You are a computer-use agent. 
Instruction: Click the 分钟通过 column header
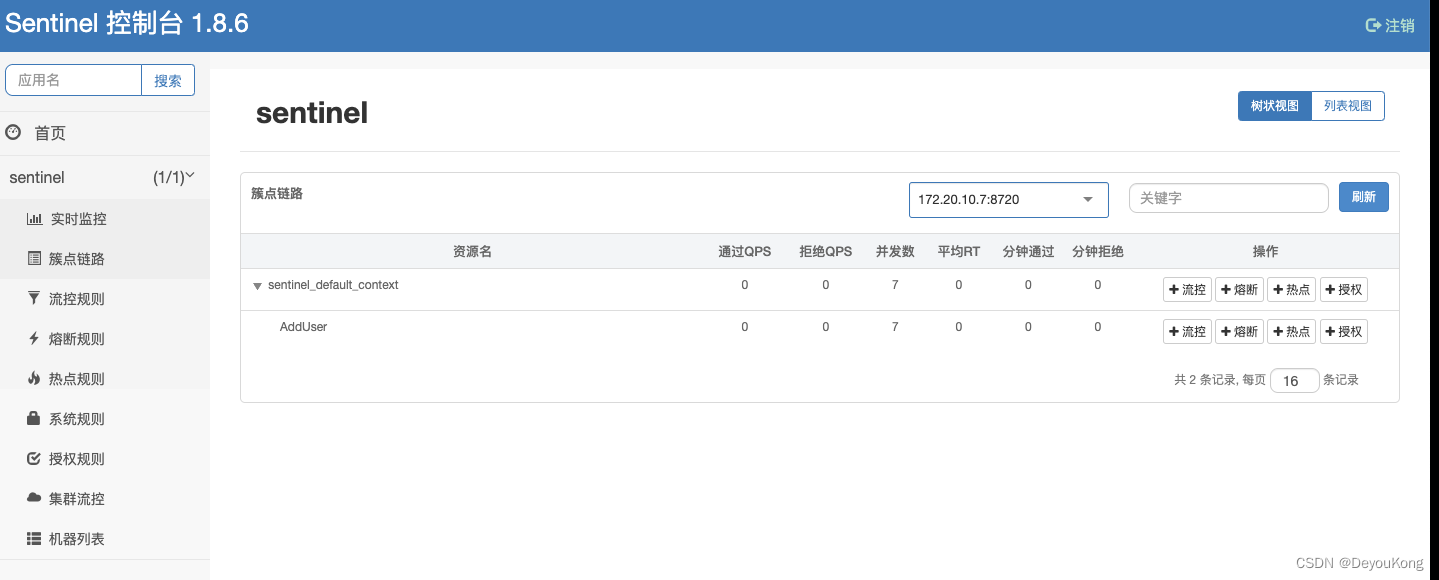1028,252
